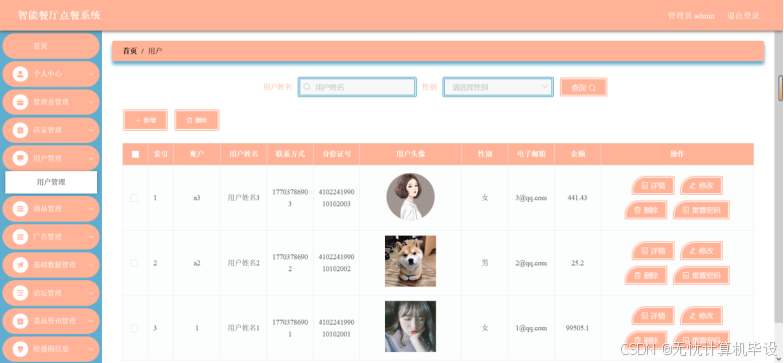Open 详情 for user a3
Image resolution: width=784 pixels, height=363 pixels.
[x=653, y=186]
